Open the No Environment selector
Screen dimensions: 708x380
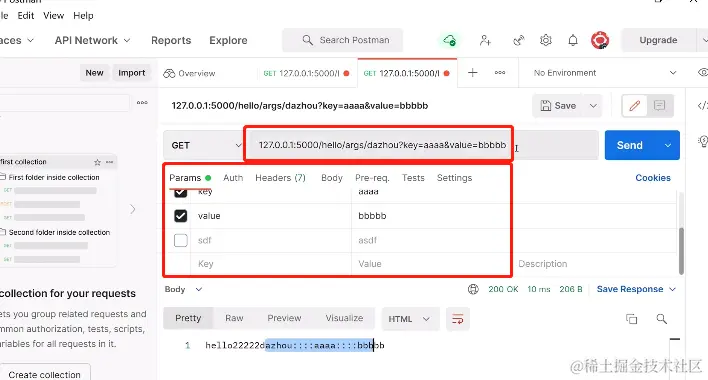[x=605, y=73]
